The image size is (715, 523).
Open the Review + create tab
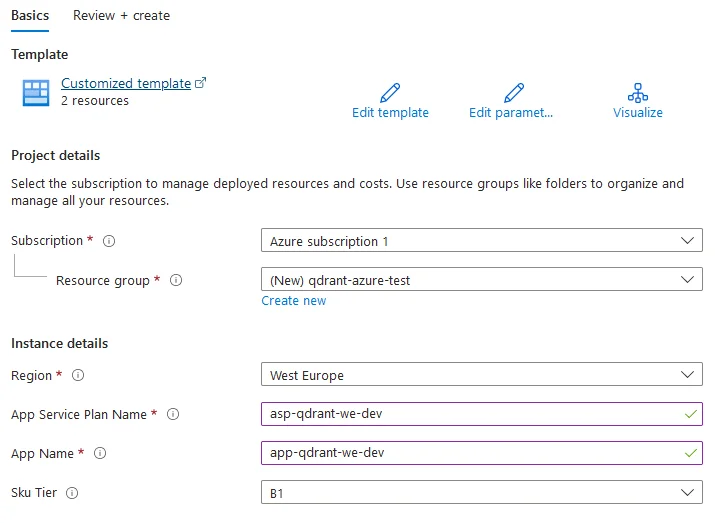[121, 16]
